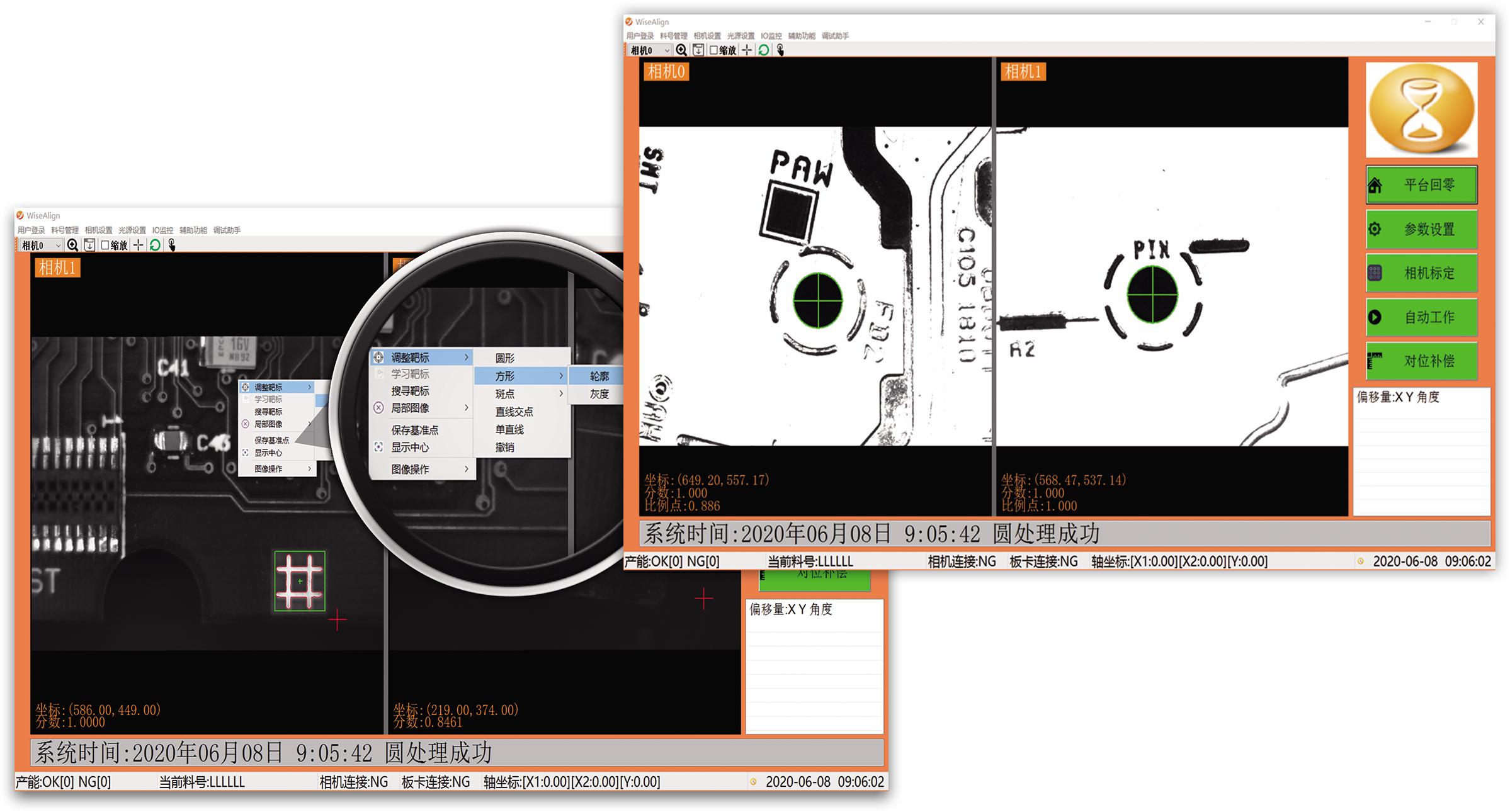Open the 相机0 dropdown in the front window
Image resolution: width=1510 pixels, height=812 pixels.
coord(650,50)
